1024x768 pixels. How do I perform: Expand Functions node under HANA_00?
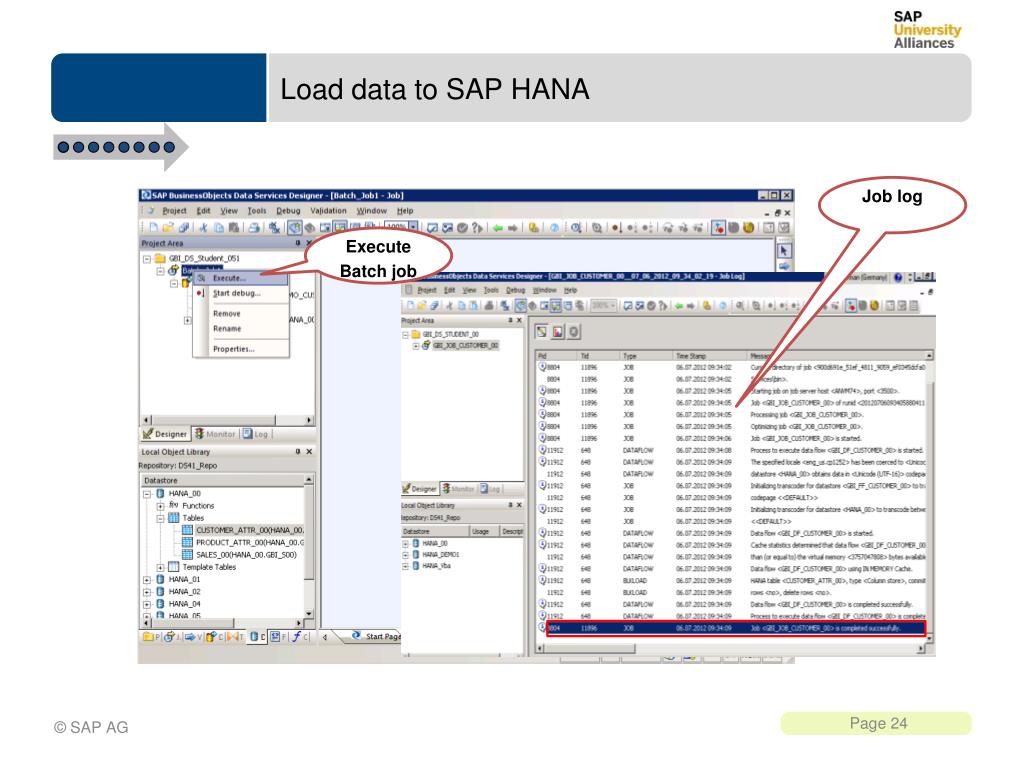coord(160,506)
